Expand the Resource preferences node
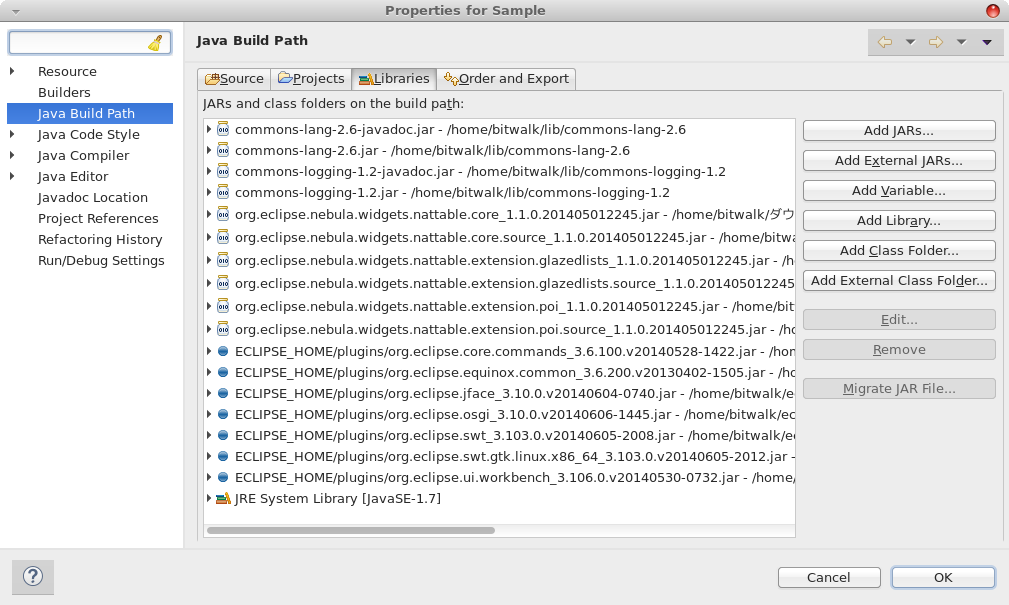This screenshot has width=1009, height=605. click(x=12, y=71)
